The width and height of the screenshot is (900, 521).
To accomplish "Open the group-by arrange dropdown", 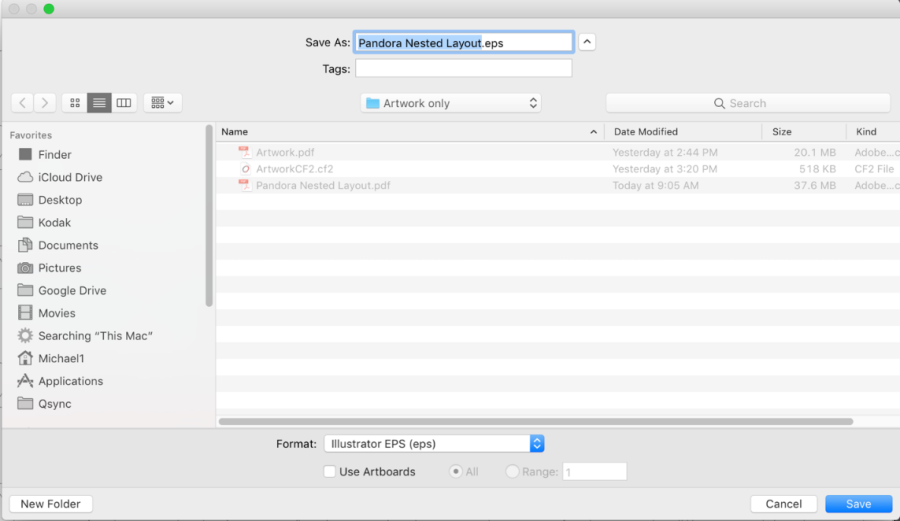I will tap(162, 102).
